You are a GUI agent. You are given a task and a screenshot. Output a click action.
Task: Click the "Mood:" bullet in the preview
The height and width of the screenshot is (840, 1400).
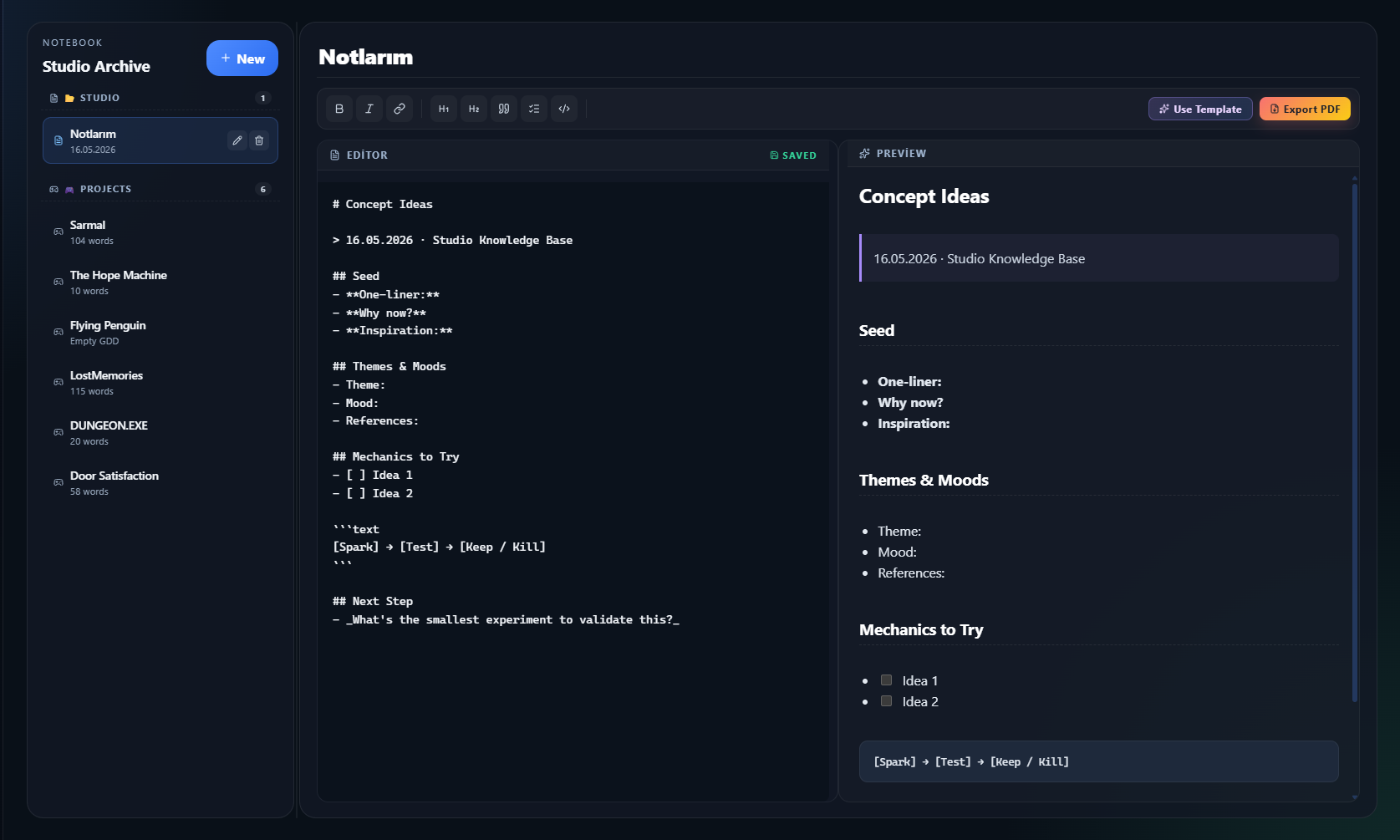(897, 552)
